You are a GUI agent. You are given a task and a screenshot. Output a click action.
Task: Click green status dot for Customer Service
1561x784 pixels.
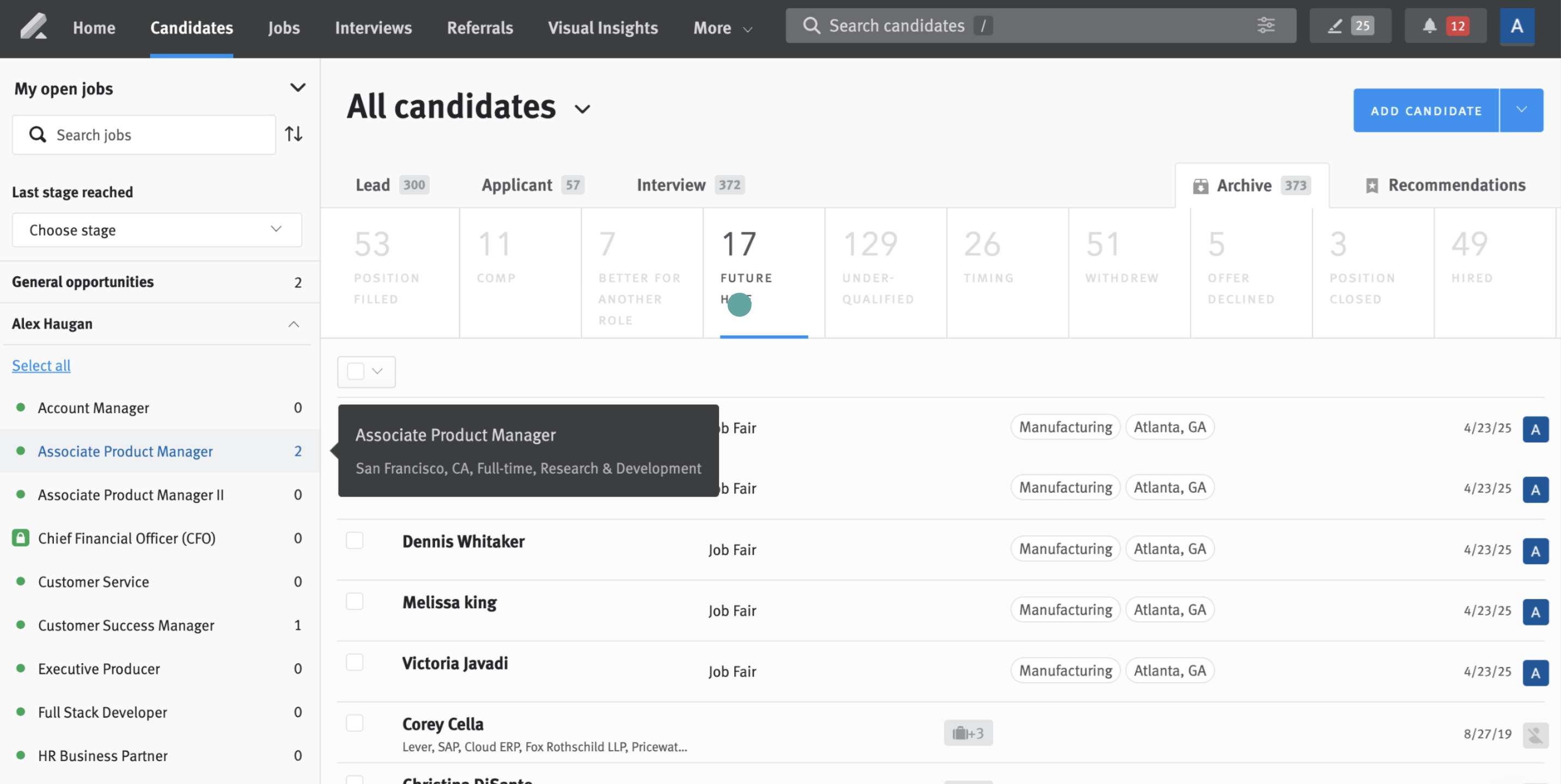coord(21,581)
